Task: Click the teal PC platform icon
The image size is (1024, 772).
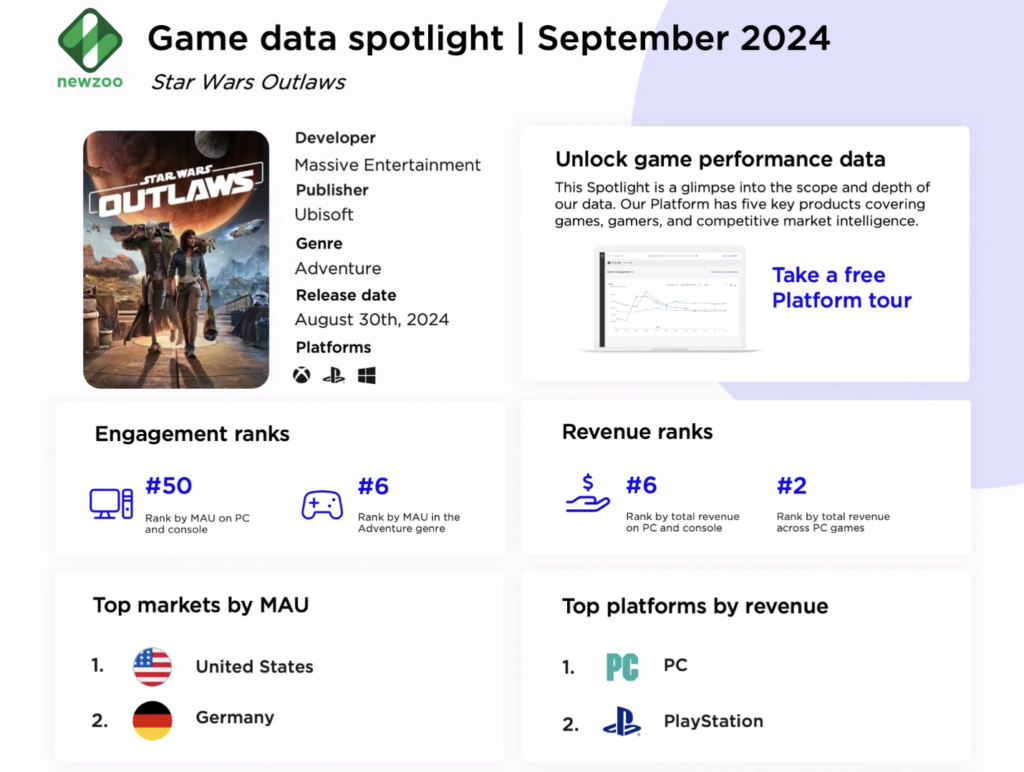Action: [x=622, y=667]
